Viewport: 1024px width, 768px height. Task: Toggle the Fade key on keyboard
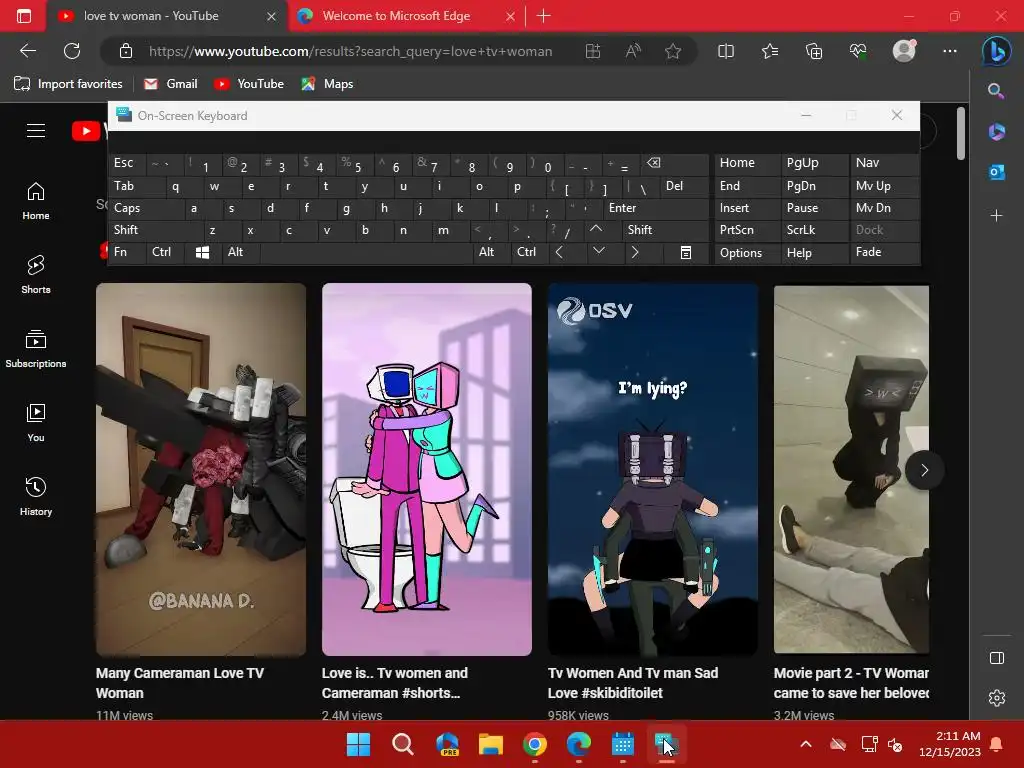pyautogui.click(x=884, y=252)
